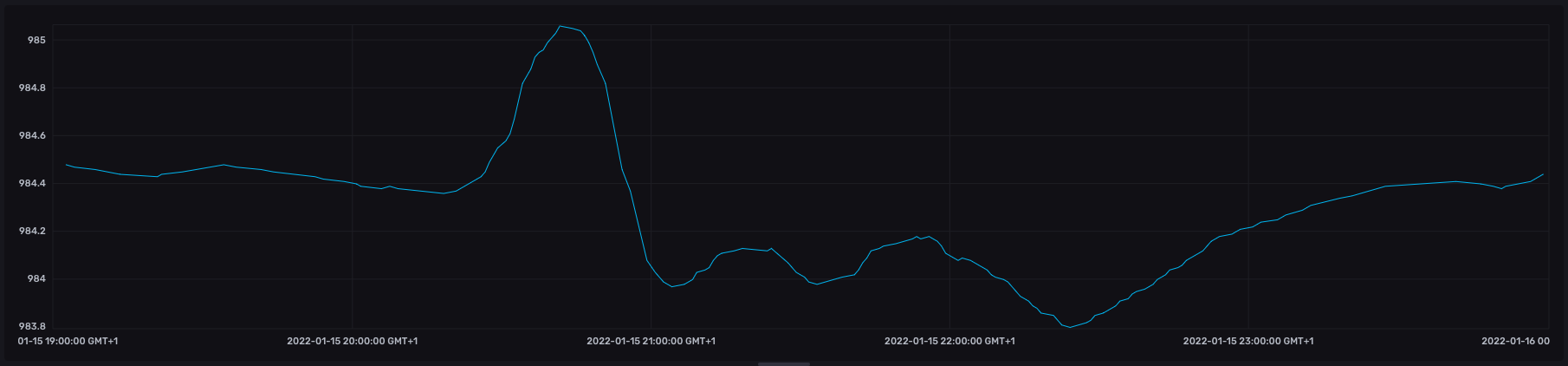The image size is (1568, 366).
Task: Click the 22:00:00 GMT+1 time label
Action: point(949,342)
